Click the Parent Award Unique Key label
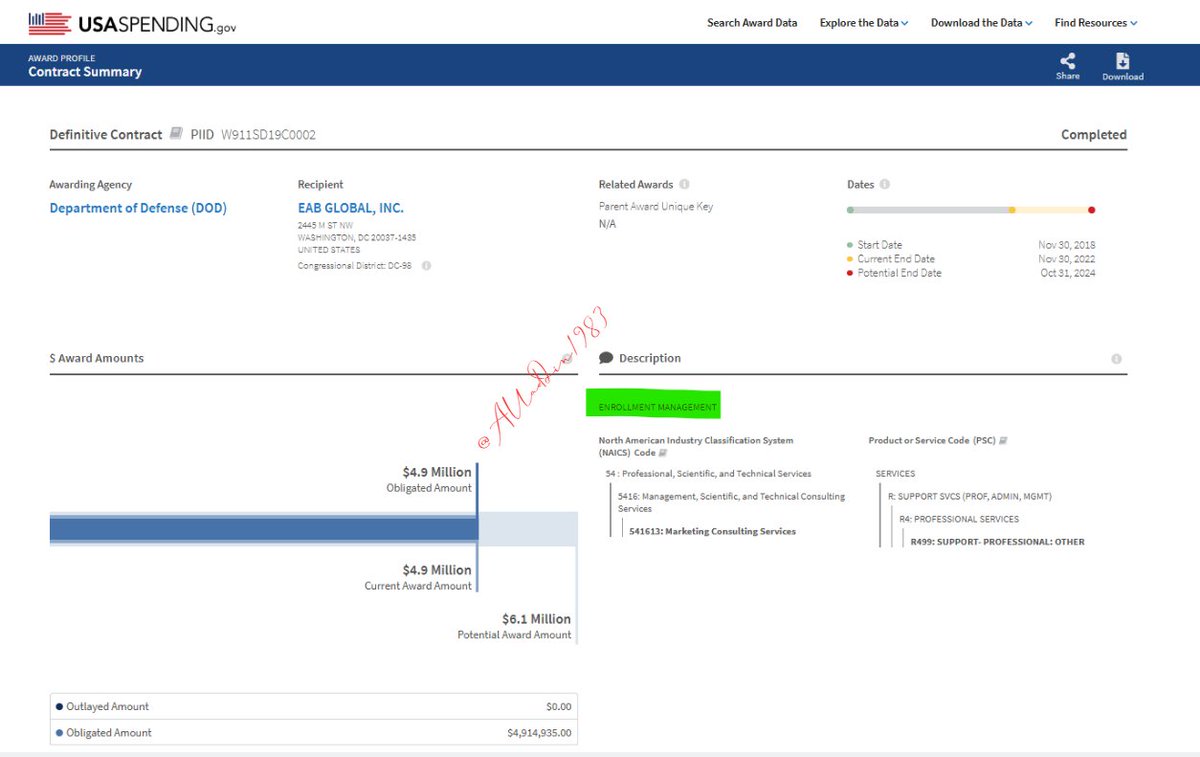This screenshot has height=757, width=1200. (655, 206)
